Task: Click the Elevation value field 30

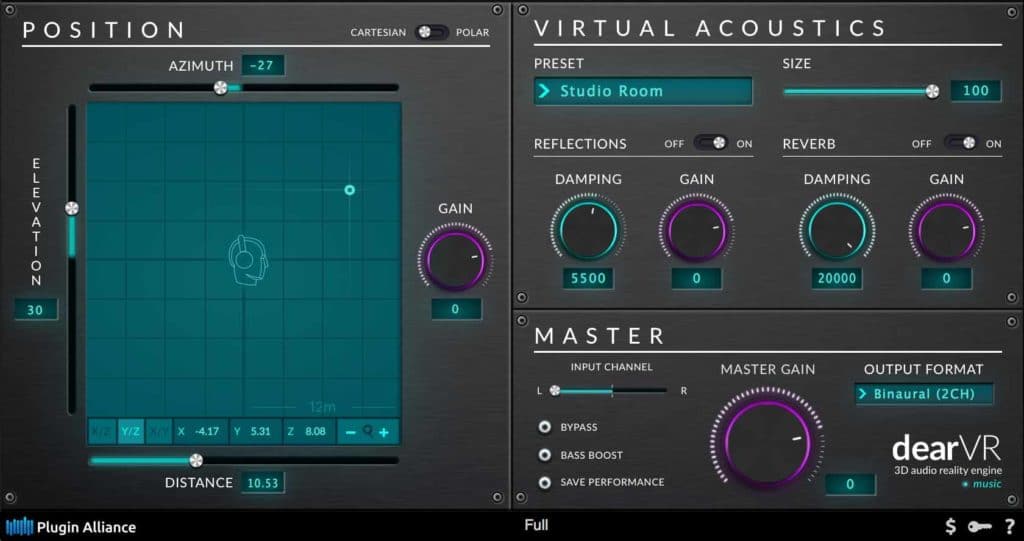Action: click(36, 310)
